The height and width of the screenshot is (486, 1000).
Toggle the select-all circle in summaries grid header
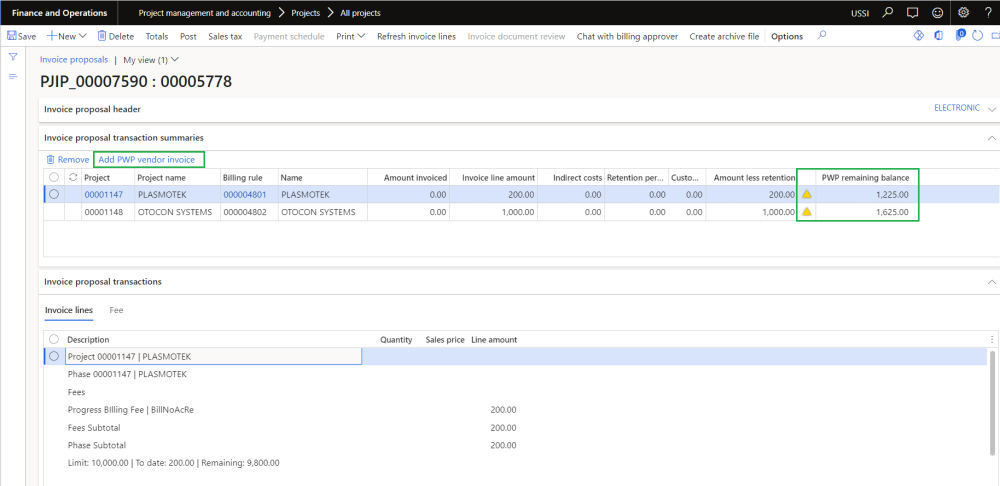[54, 177]
